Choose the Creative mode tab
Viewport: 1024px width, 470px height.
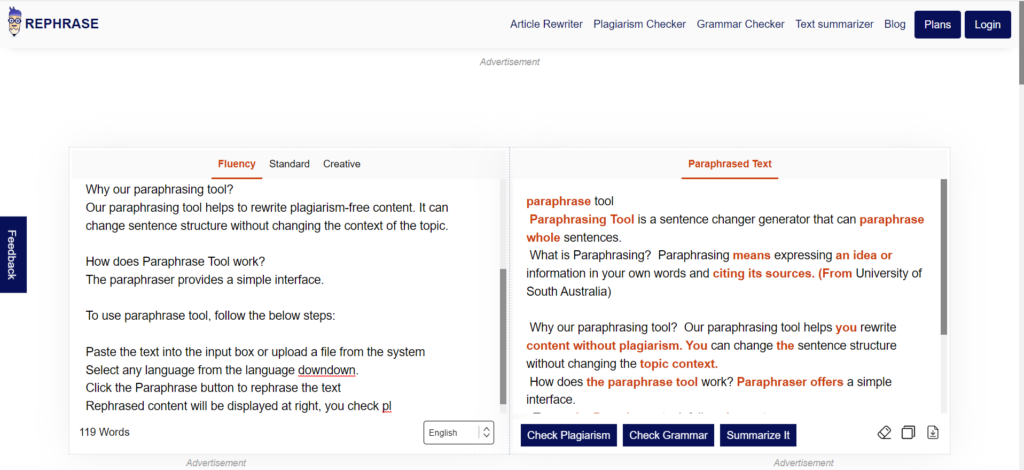pos(342,164)
